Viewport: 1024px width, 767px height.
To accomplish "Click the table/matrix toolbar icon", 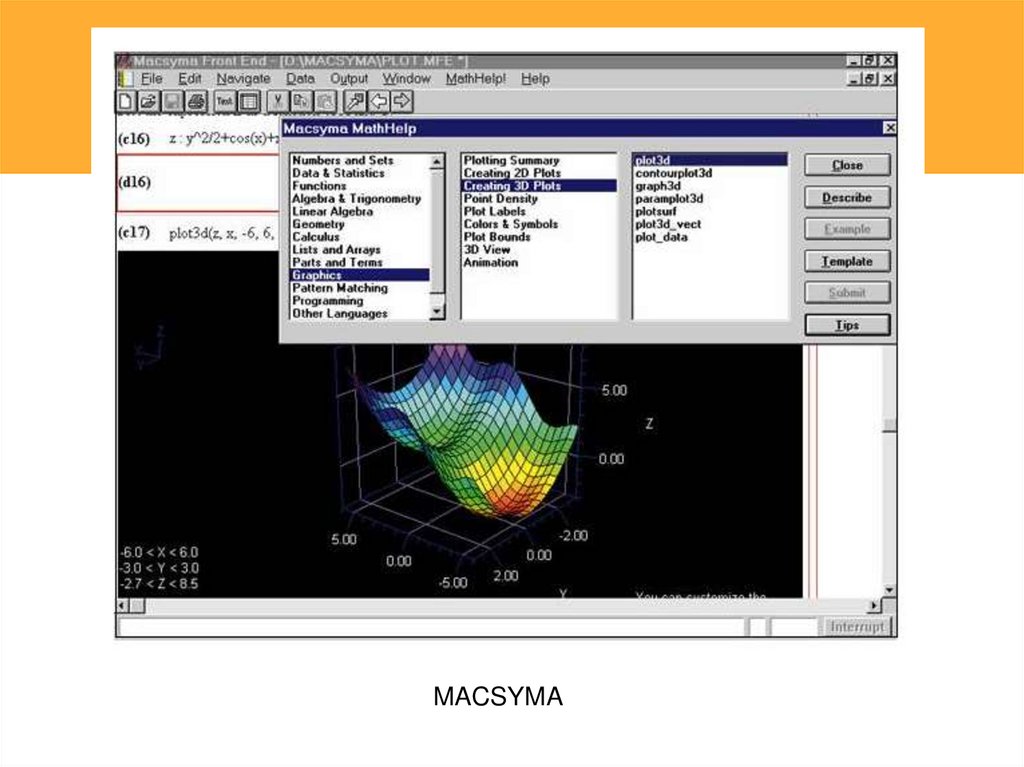I will (x=249, y=101).
